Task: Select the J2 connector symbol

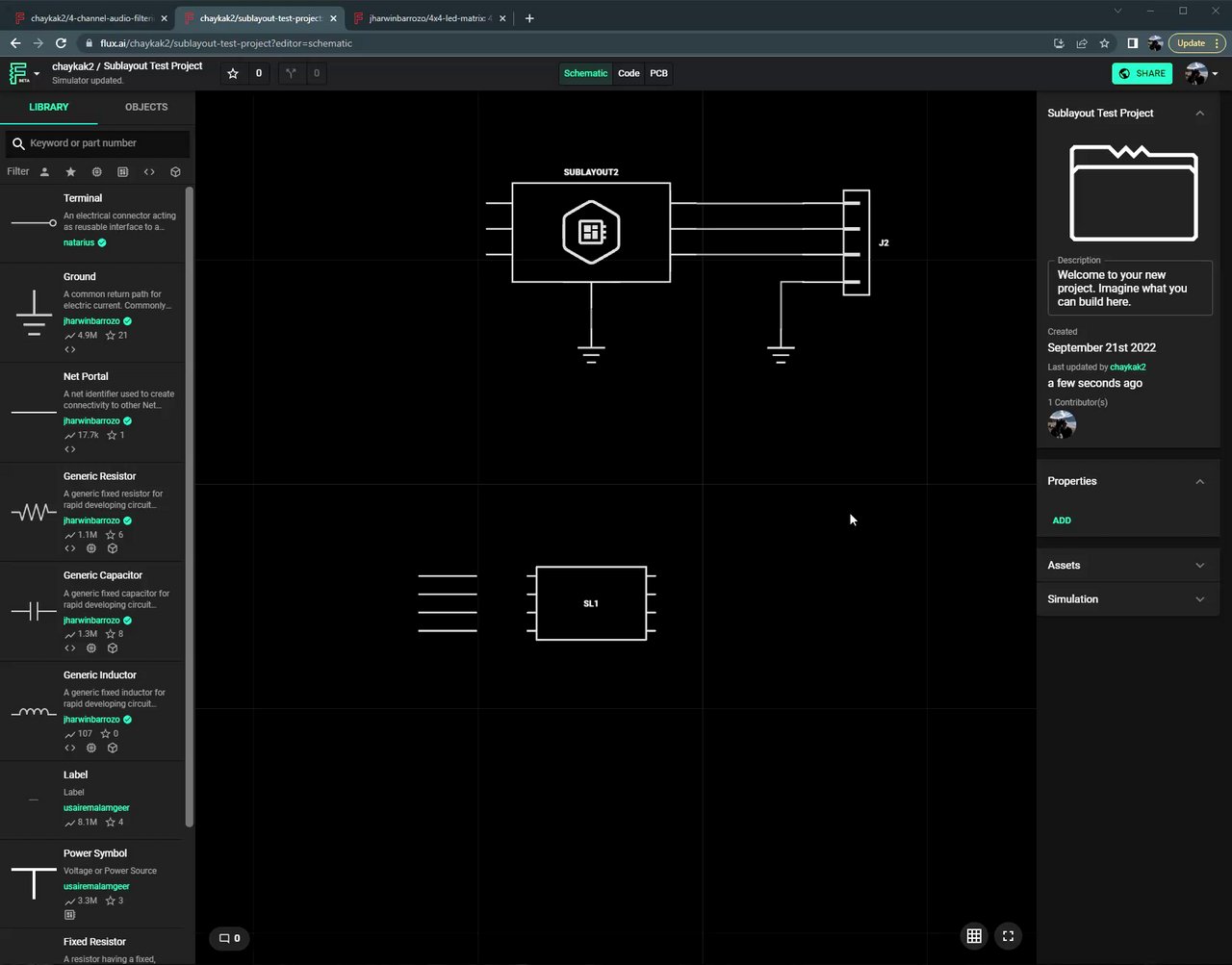Action: (x=856, y=242)
